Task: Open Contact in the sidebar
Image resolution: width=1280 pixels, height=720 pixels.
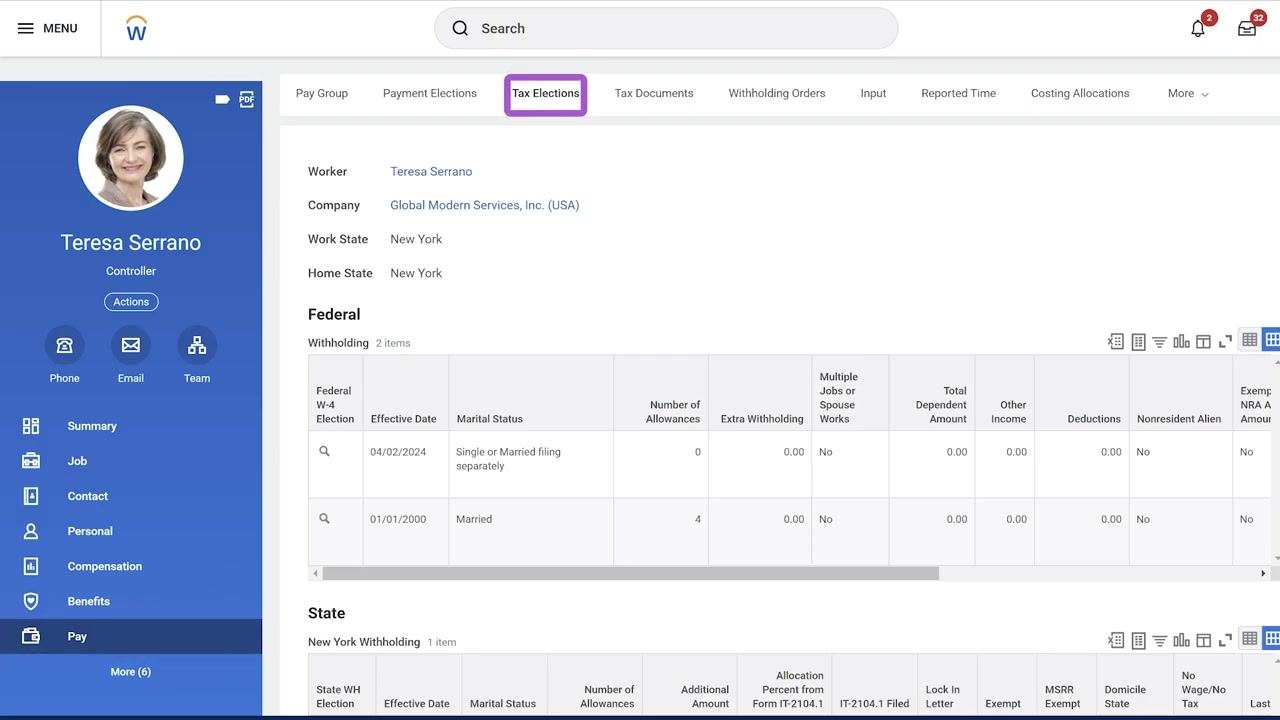Action: click(131, 496)
